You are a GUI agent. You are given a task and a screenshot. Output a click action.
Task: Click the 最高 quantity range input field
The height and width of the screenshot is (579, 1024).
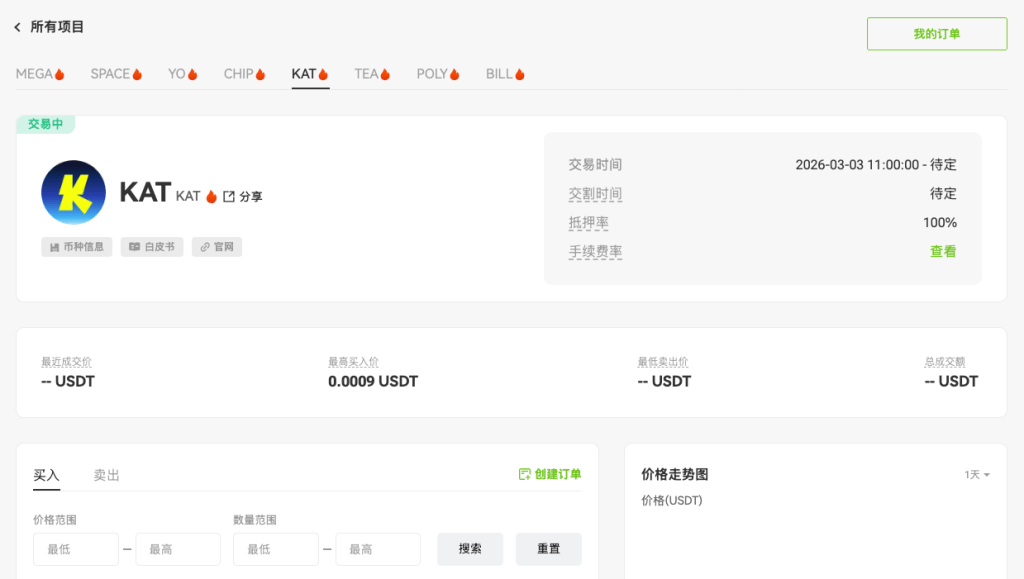(x=377, y=548)
